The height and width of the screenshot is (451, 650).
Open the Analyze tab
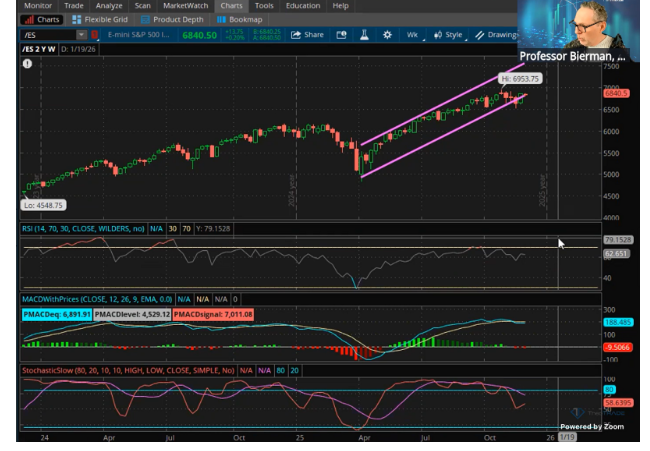point(109,5)
